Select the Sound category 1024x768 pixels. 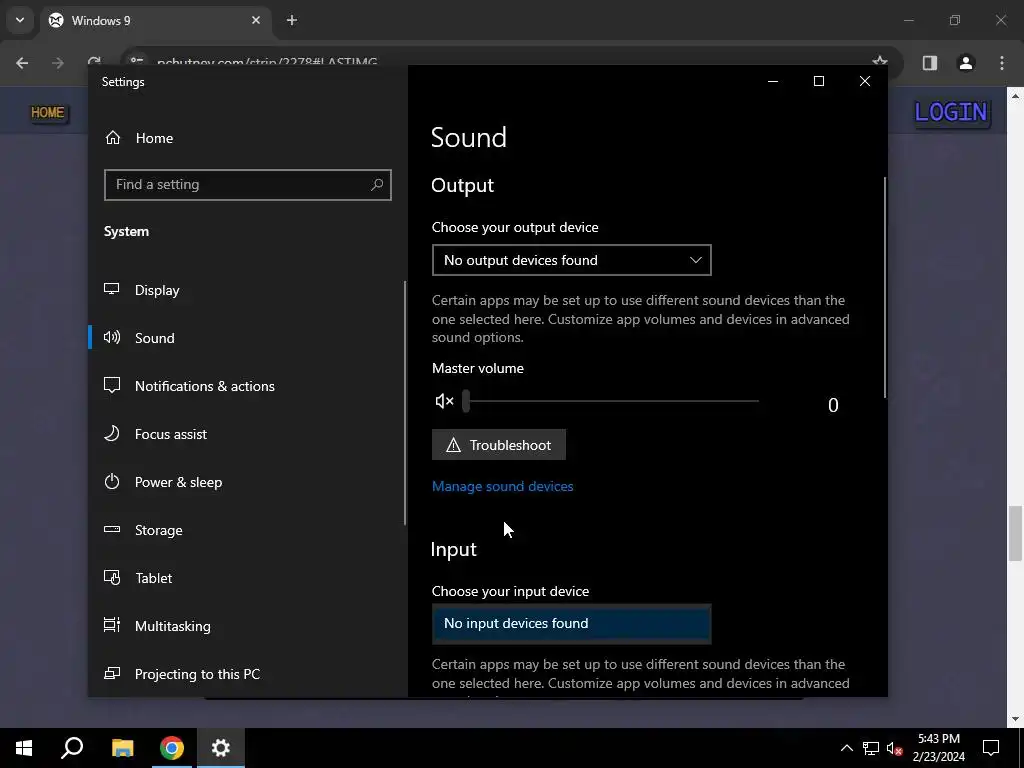(154, 338)
